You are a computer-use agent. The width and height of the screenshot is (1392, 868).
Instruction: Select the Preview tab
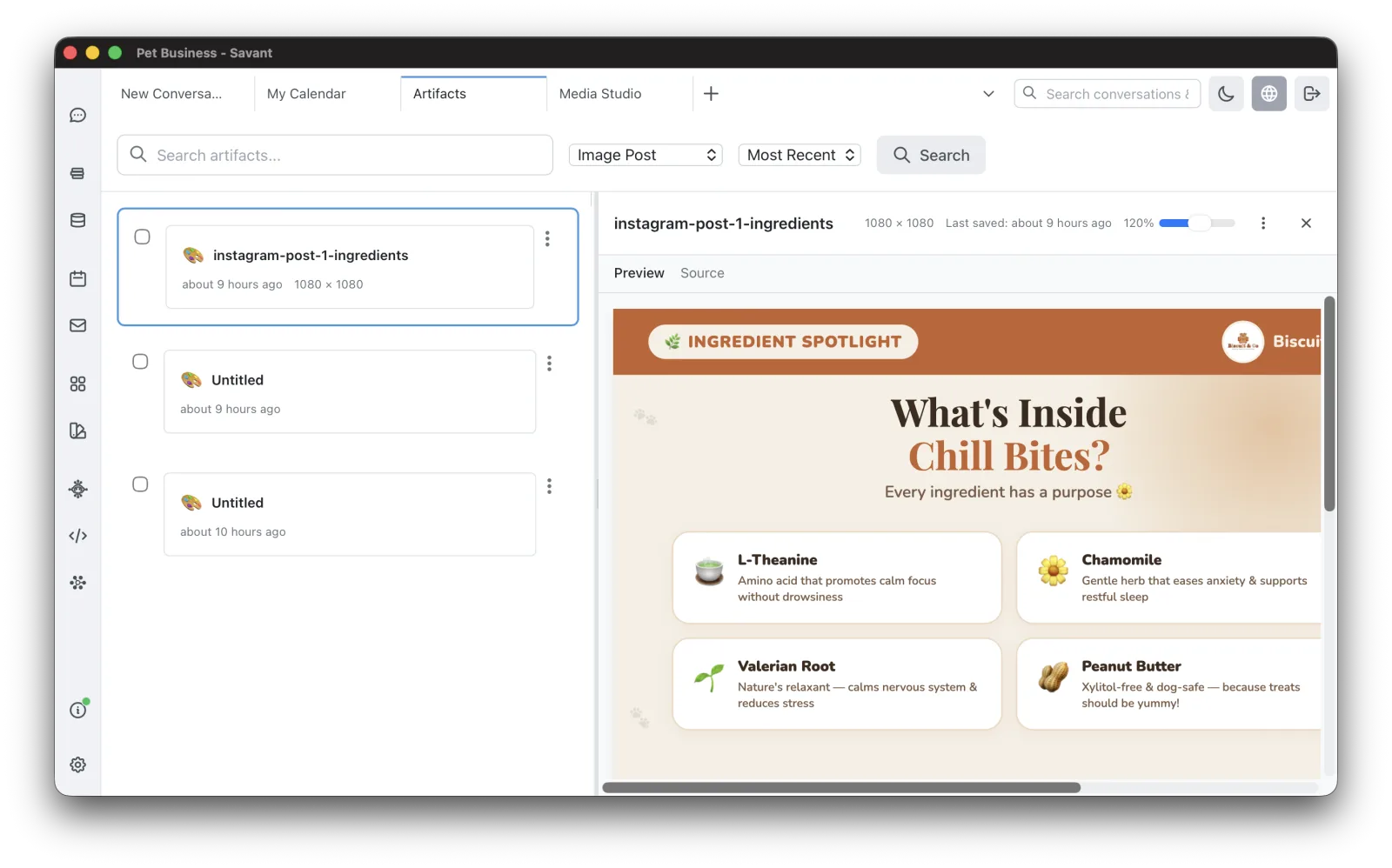pyautogui.click(x=639, y=273)
